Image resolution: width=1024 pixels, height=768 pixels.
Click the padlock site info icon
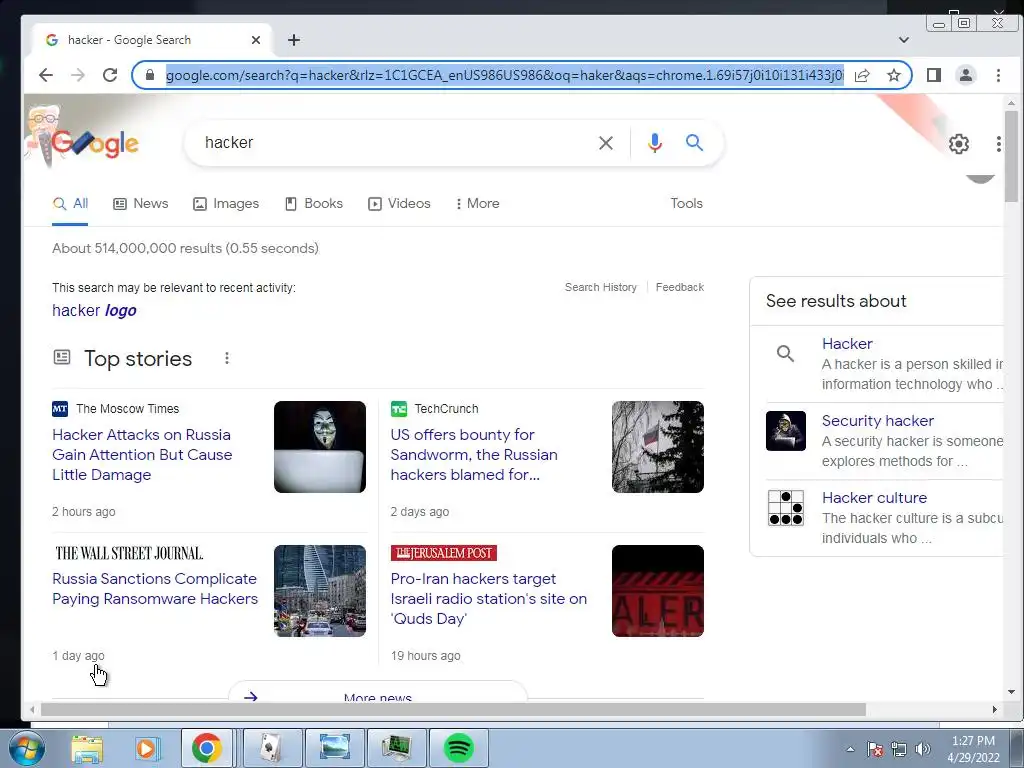coord(150,75)
